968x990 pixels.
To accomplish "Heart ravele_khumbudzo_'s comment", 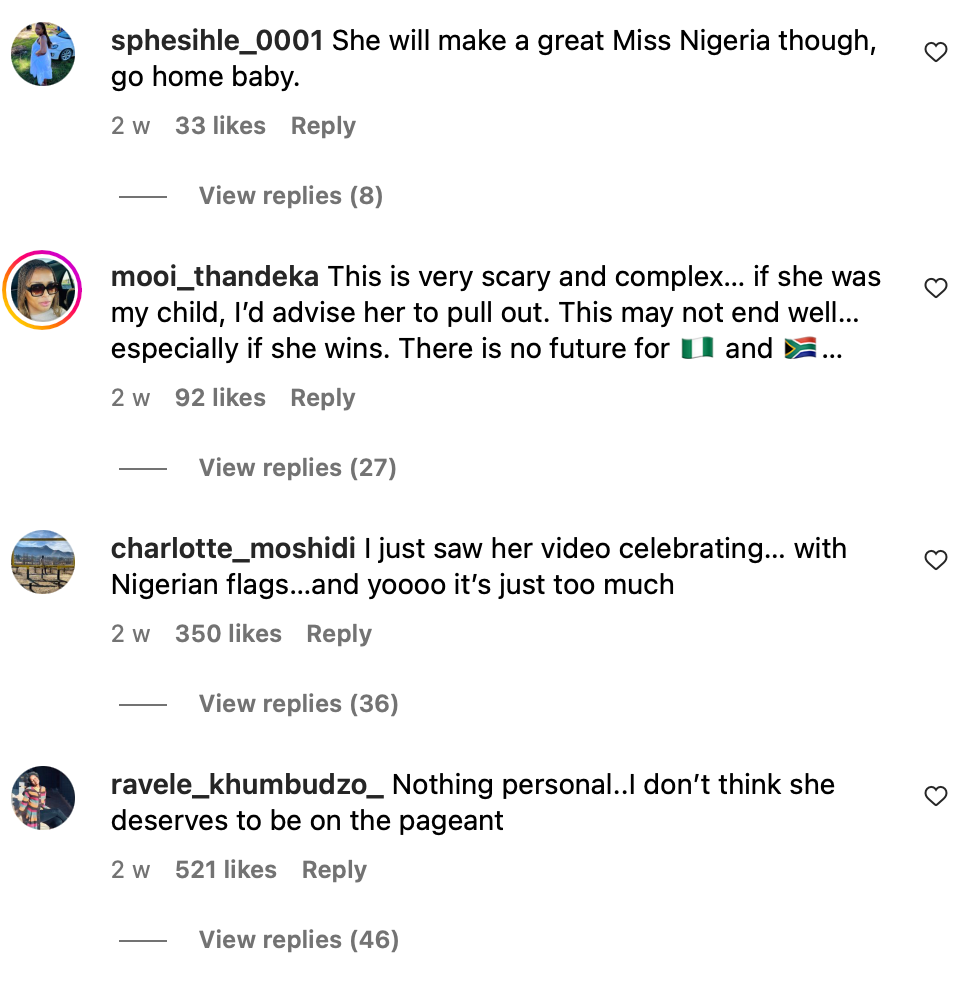I will (x=935, y=796).
